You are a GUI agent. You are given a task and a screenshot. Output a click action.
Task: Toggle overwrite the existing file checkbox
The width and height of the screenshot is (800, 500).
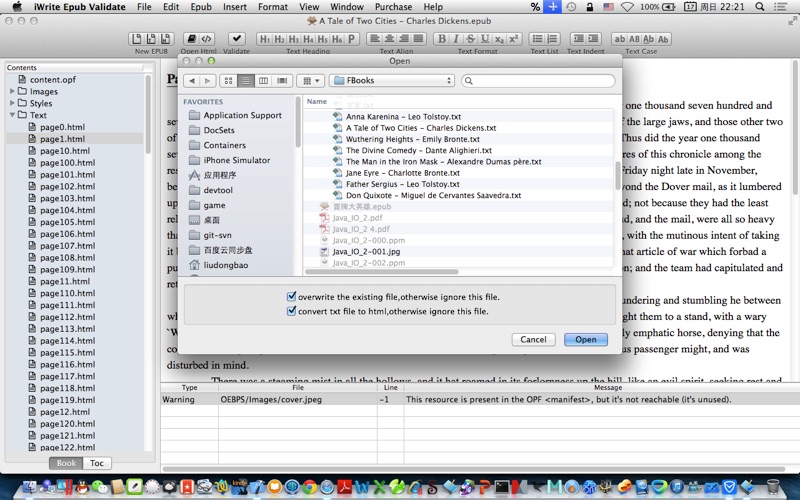tap(291, 296)
